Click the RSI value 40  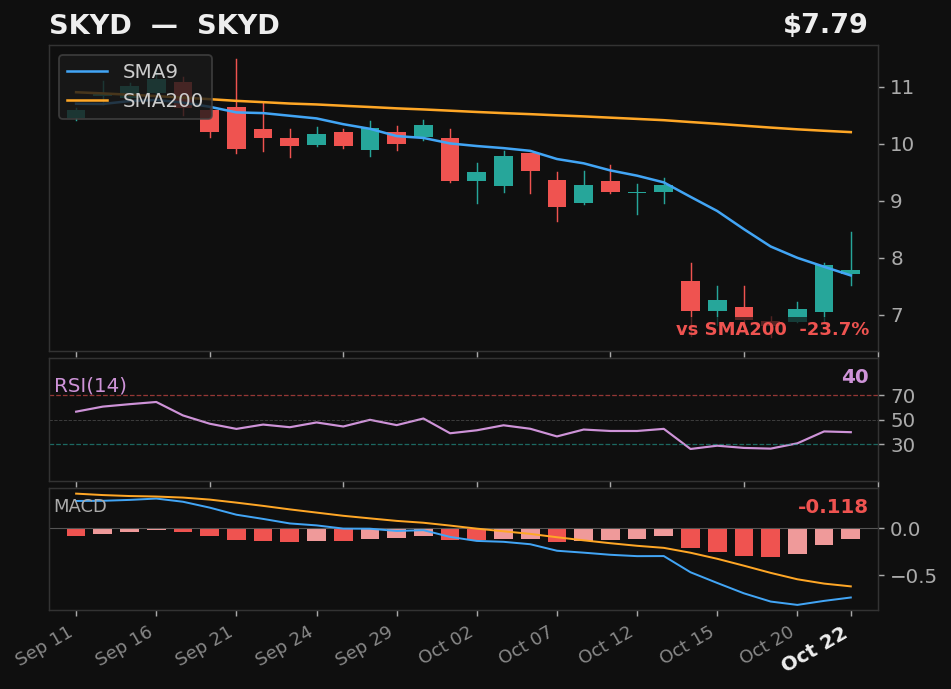855,376
